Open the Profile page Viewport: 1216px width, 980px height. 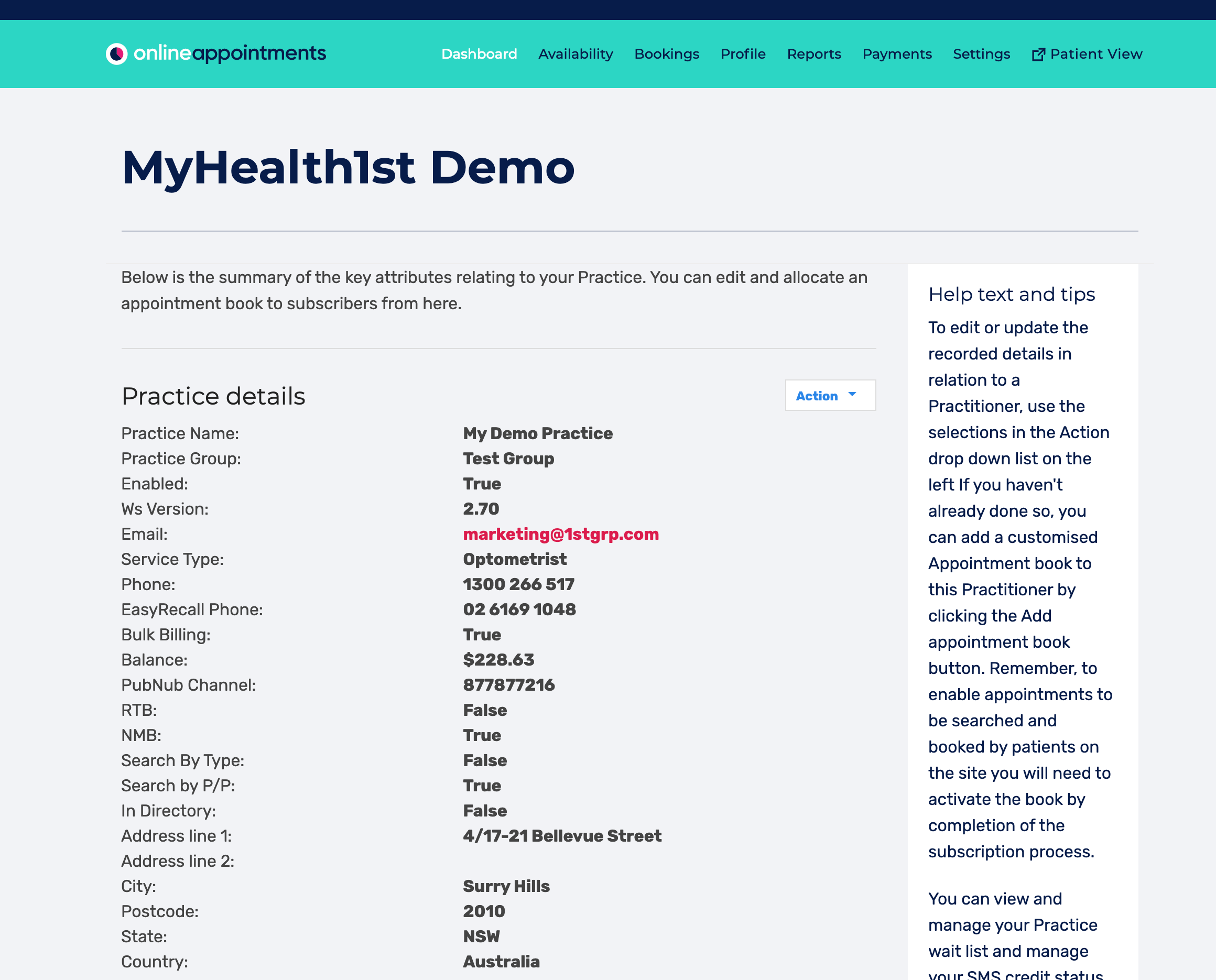pos(743,53)
